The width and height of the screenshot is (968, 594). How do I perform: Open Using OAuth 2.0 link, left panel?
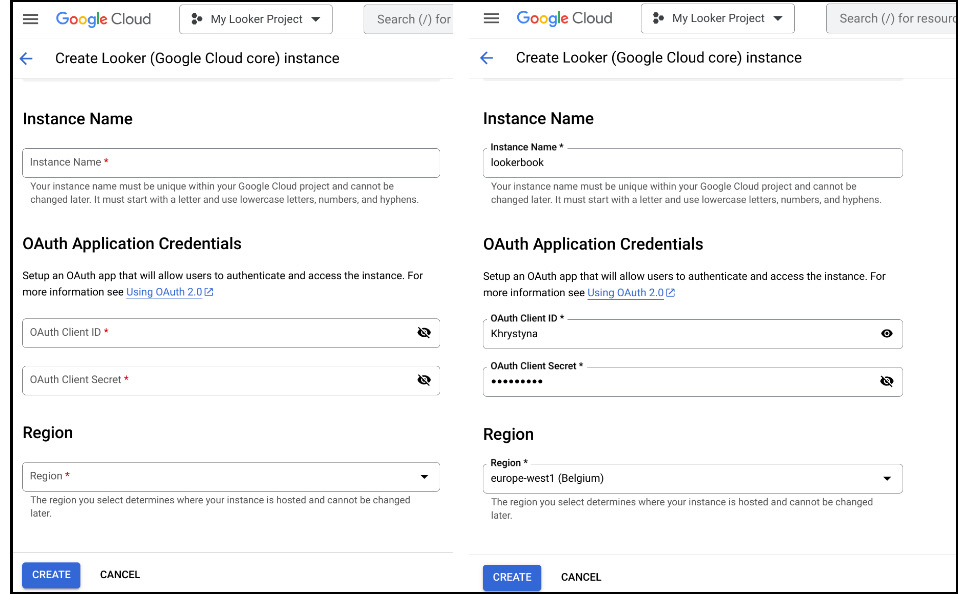[x=170, y=292]
